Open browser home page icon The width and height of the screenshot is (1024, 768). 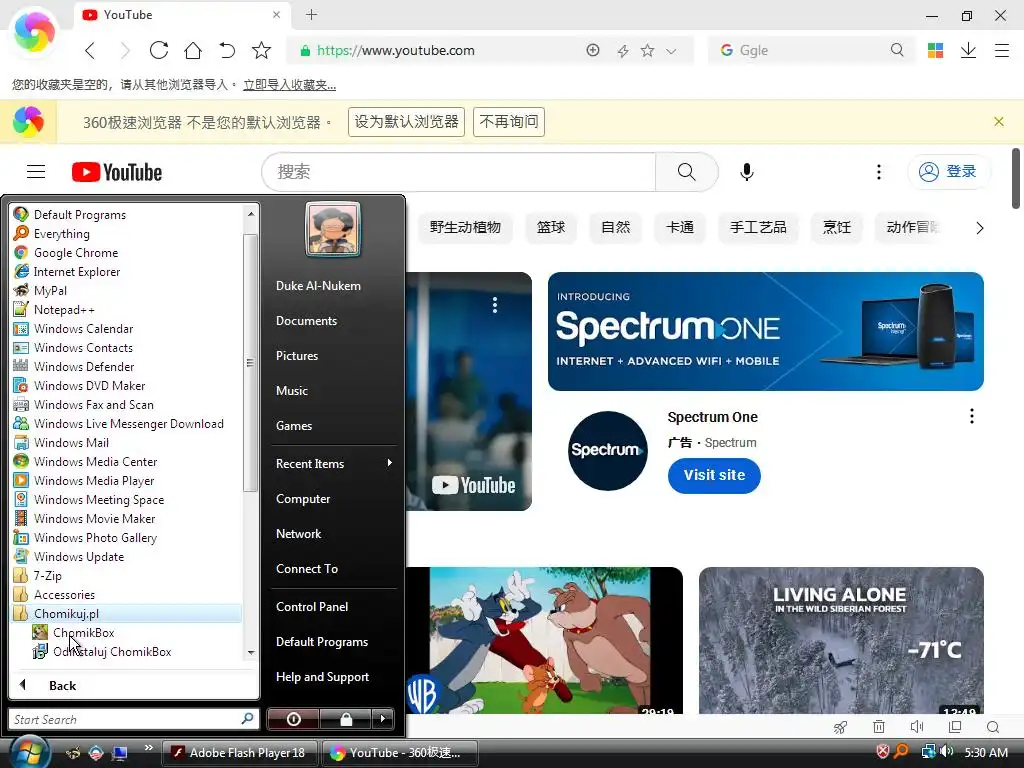point(193,50)
